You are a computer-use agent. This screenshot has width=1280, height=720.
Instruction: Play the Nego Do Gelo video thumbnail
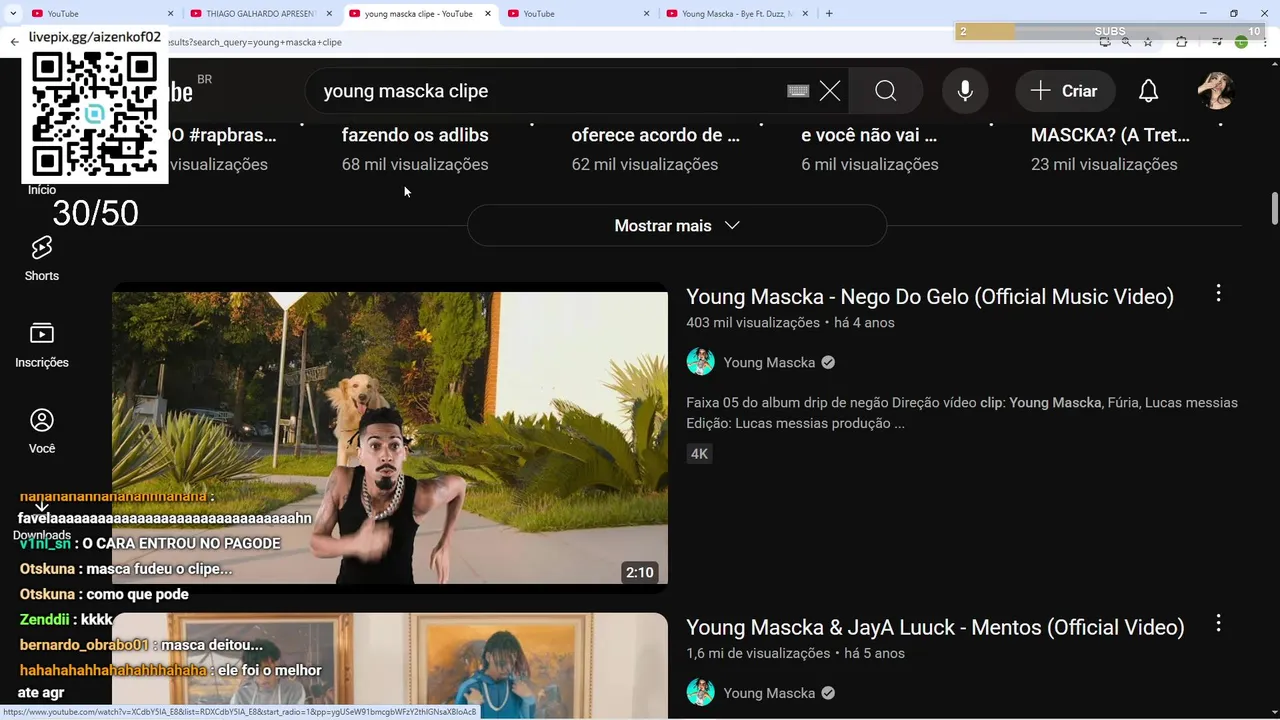pos(390,437)
